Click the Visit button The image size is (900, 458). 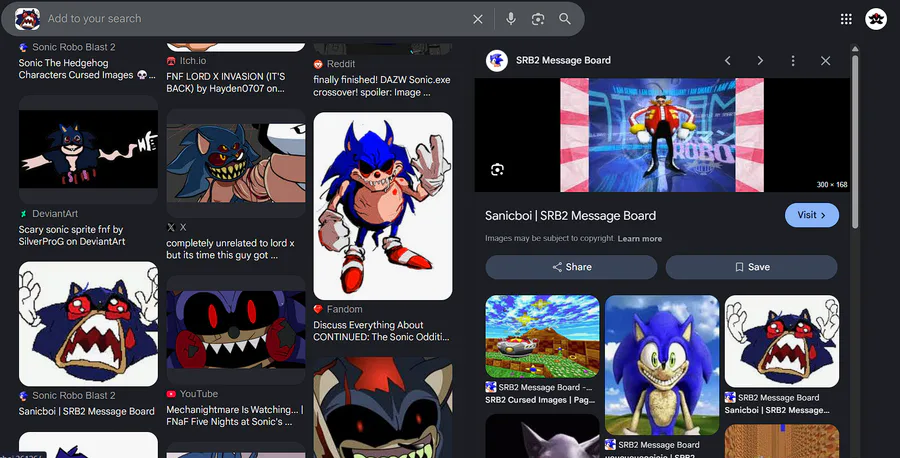tap(812, 215)
